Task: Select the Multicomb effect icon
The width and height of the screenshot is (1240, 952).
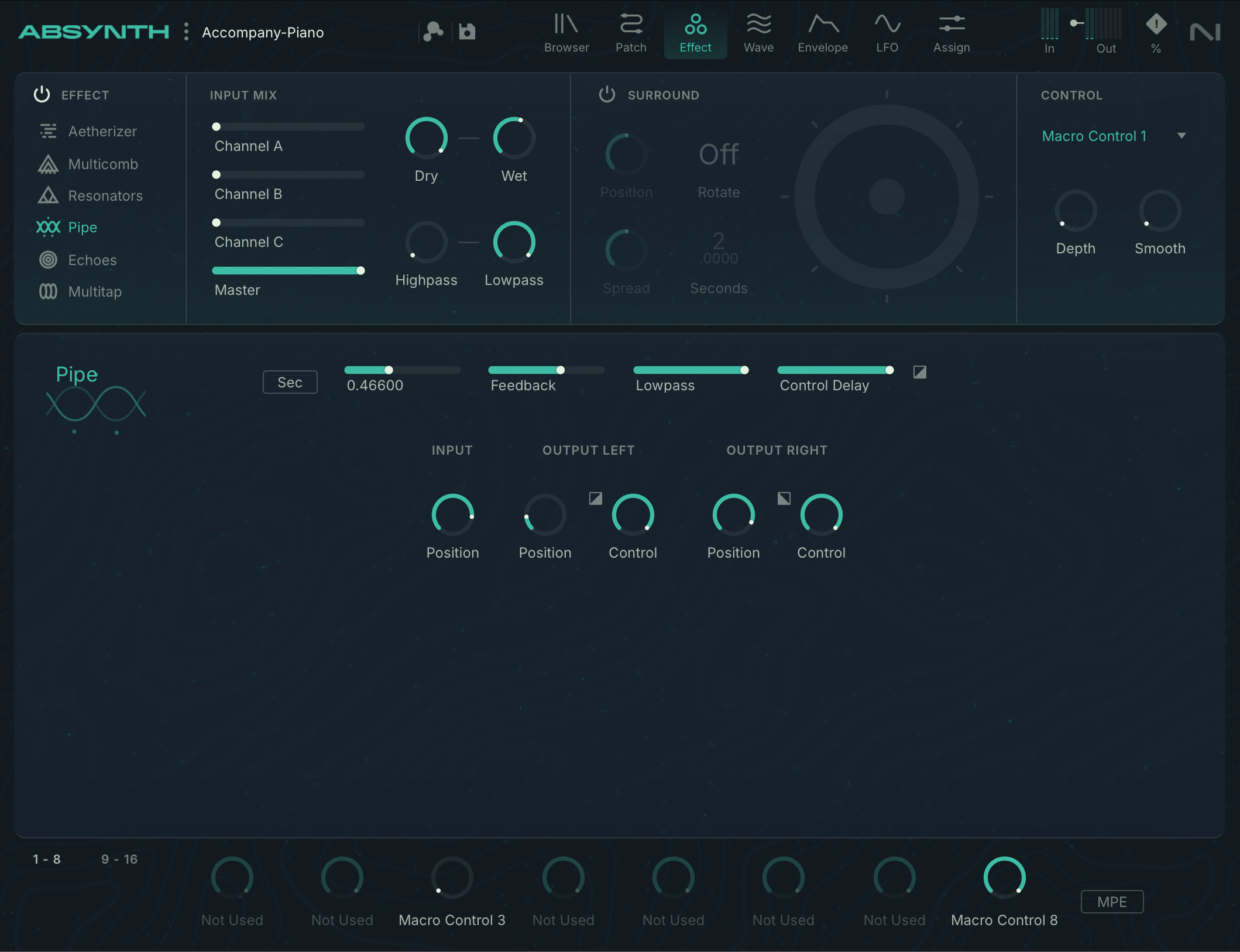Action: pyautogui.click(x=48, y=164)
